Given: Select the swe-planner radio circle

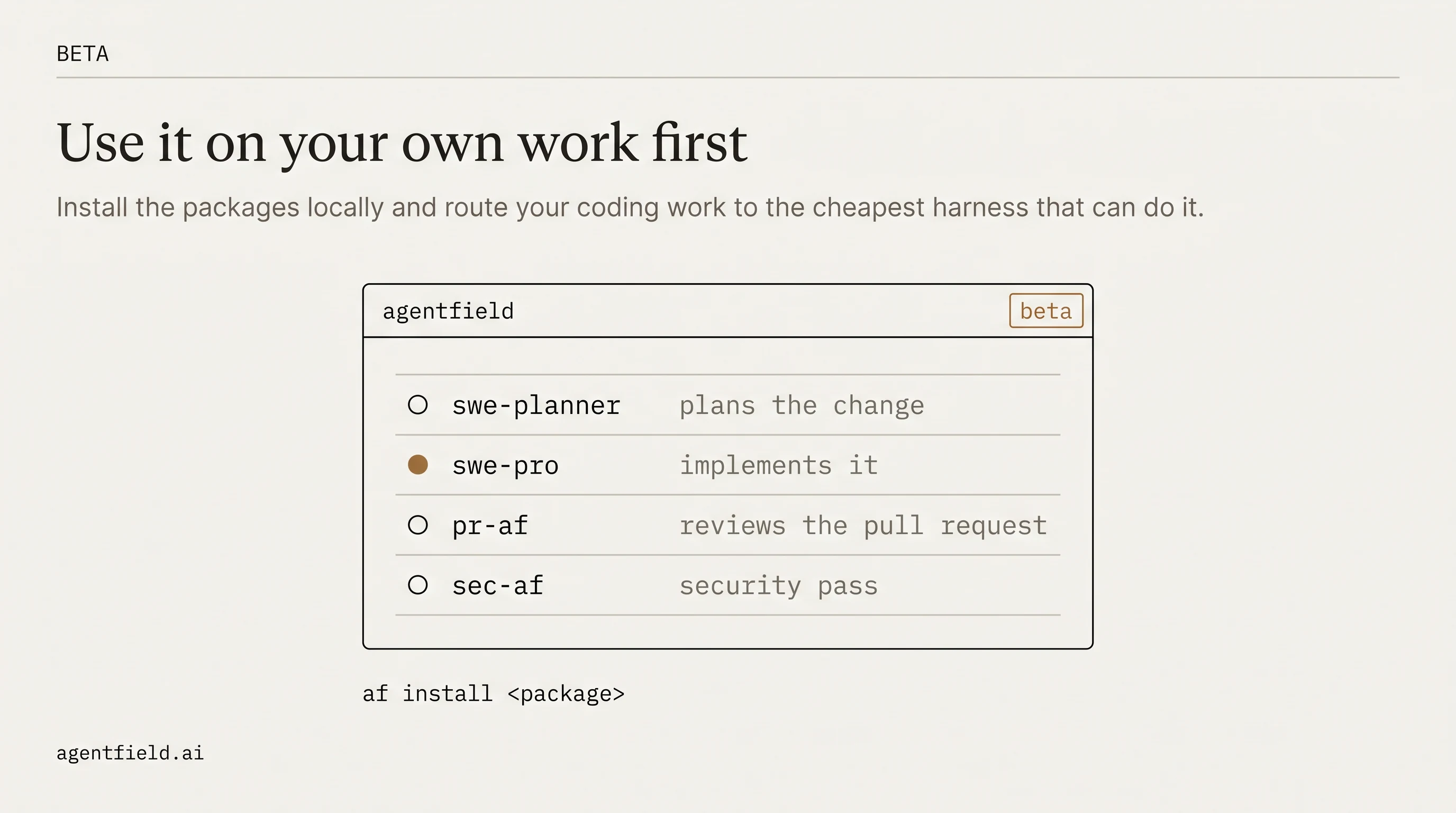Looking at the screenshot, I should [x=417, y=405].
